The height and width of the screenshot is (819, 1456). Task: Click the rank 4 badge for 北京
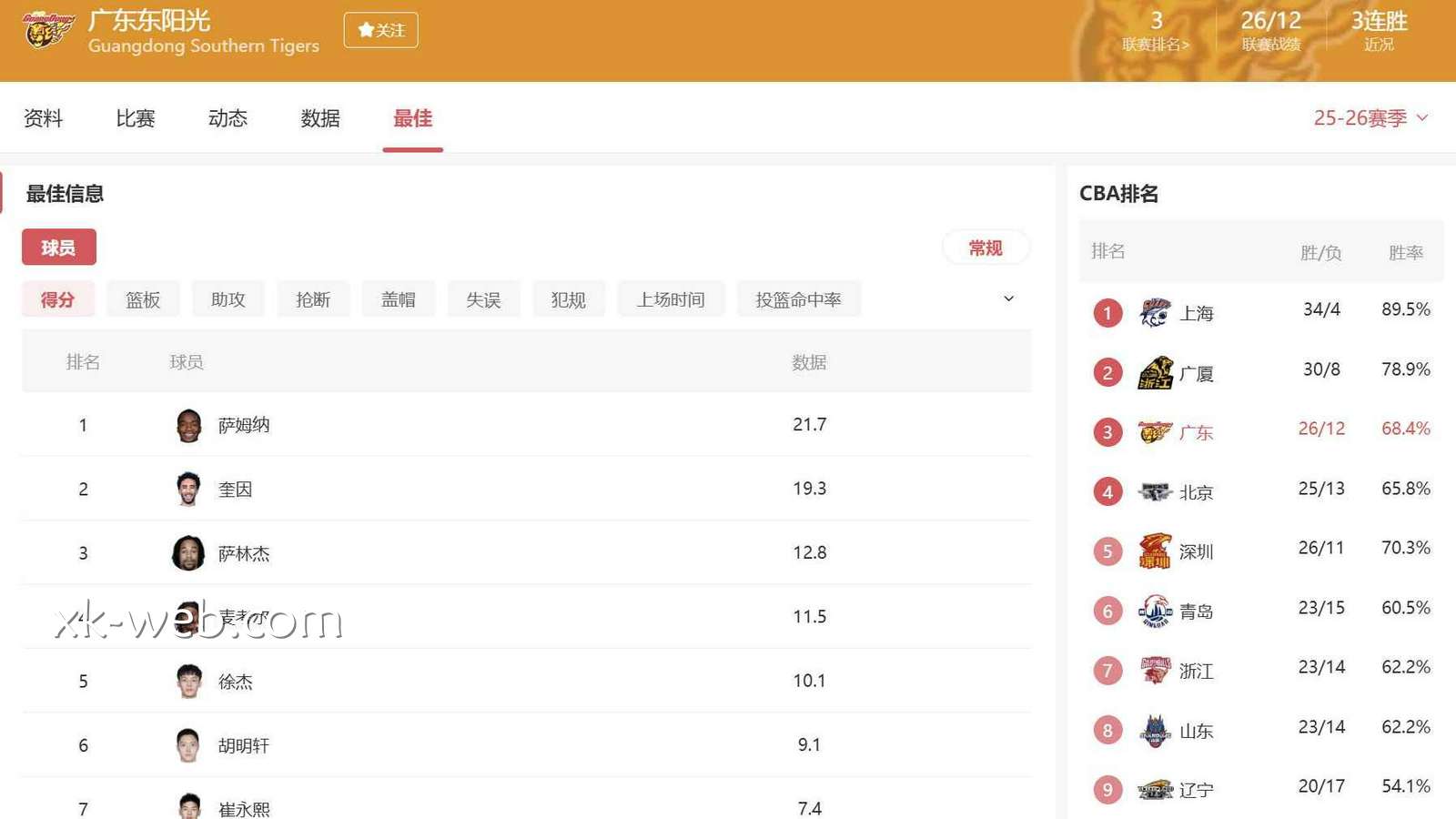1107,492
